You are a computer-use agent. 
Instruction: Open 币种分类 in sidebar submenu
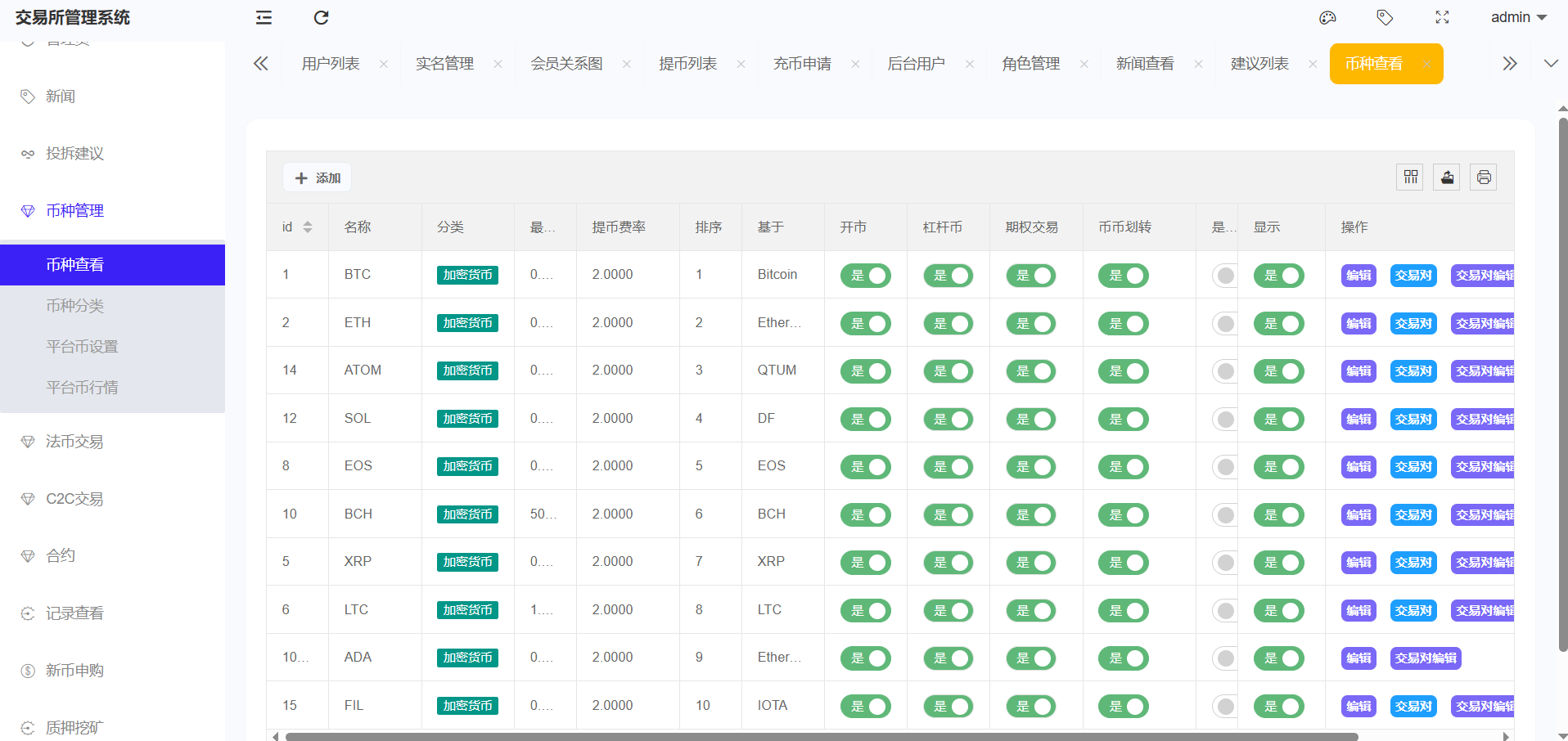75,306
